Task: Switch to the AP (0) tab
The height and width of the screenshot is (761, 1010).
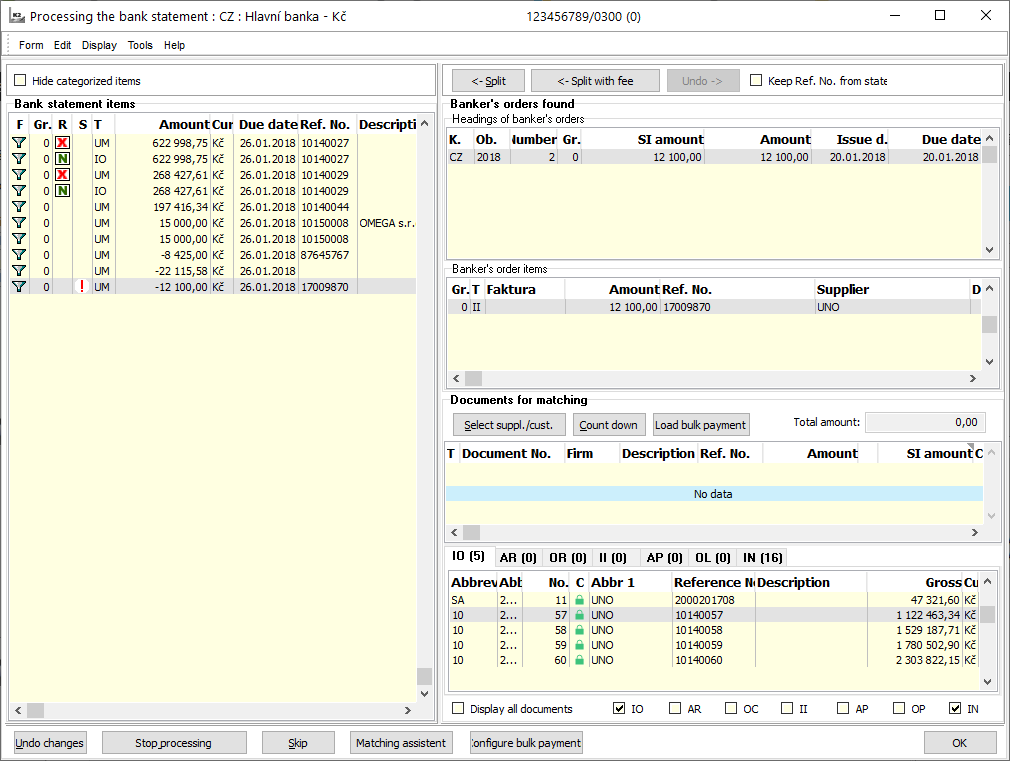Action: (x=664, y=557)
